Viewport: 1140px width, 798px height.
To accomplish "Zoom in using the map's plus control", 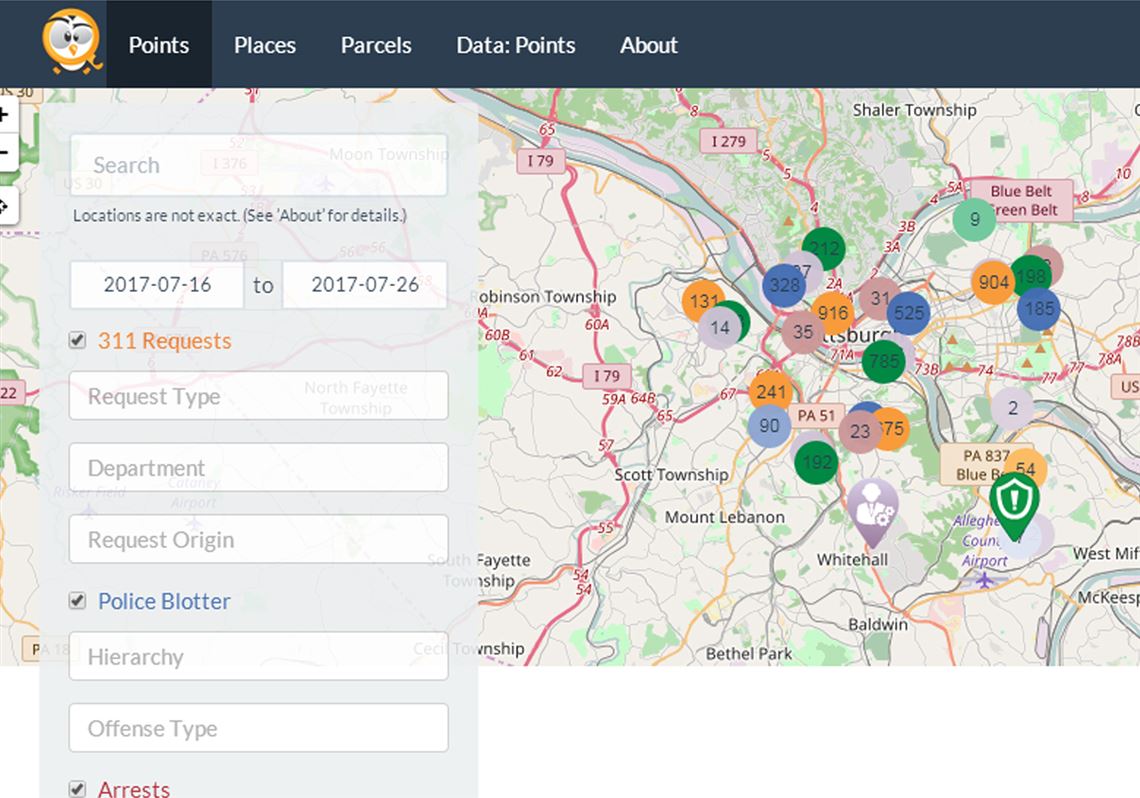I will pyautogui.click(x=5, y=116).
